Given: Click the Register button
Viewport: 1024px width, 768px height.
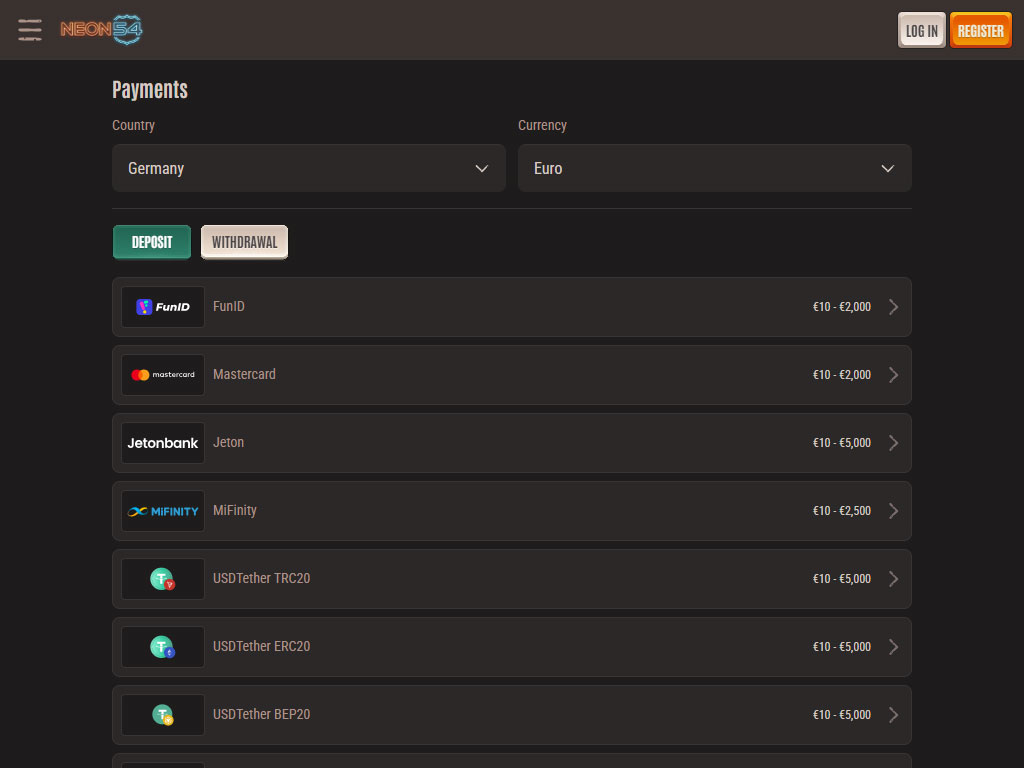Looking at the screenshot, I should point(980,30).
